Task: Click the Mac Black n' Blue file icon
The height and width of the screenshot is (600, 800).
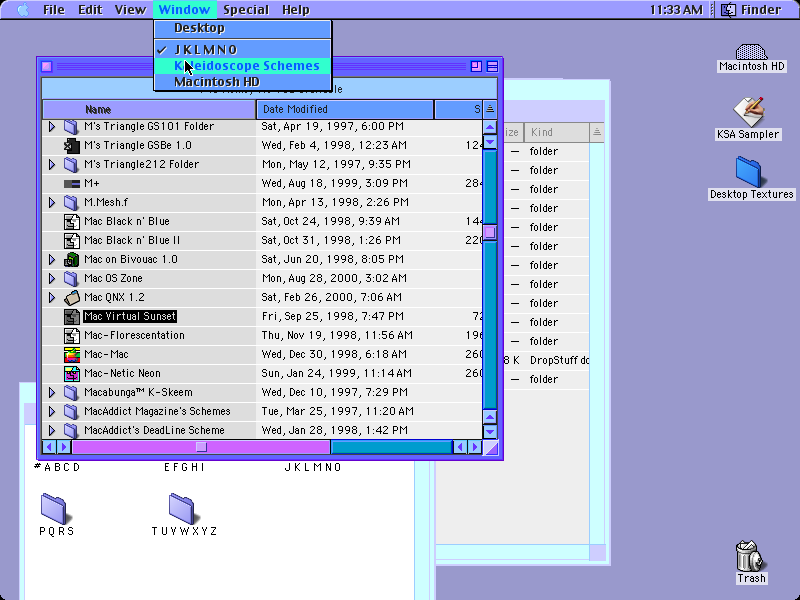Action: pyautogui.click(x=71, y=221)
